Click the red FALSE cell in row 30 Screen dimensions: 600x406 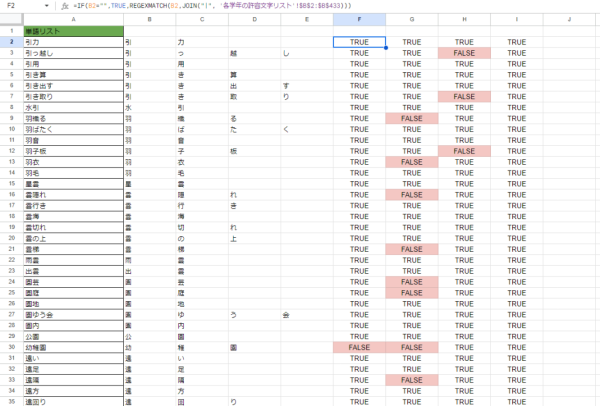[x=360, y=347]
